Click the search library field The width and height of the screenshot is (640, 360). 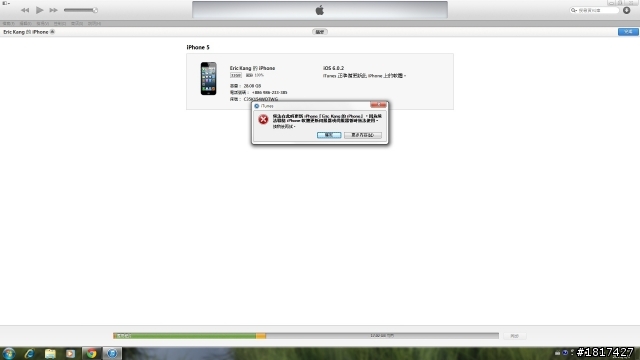(594, 10)
